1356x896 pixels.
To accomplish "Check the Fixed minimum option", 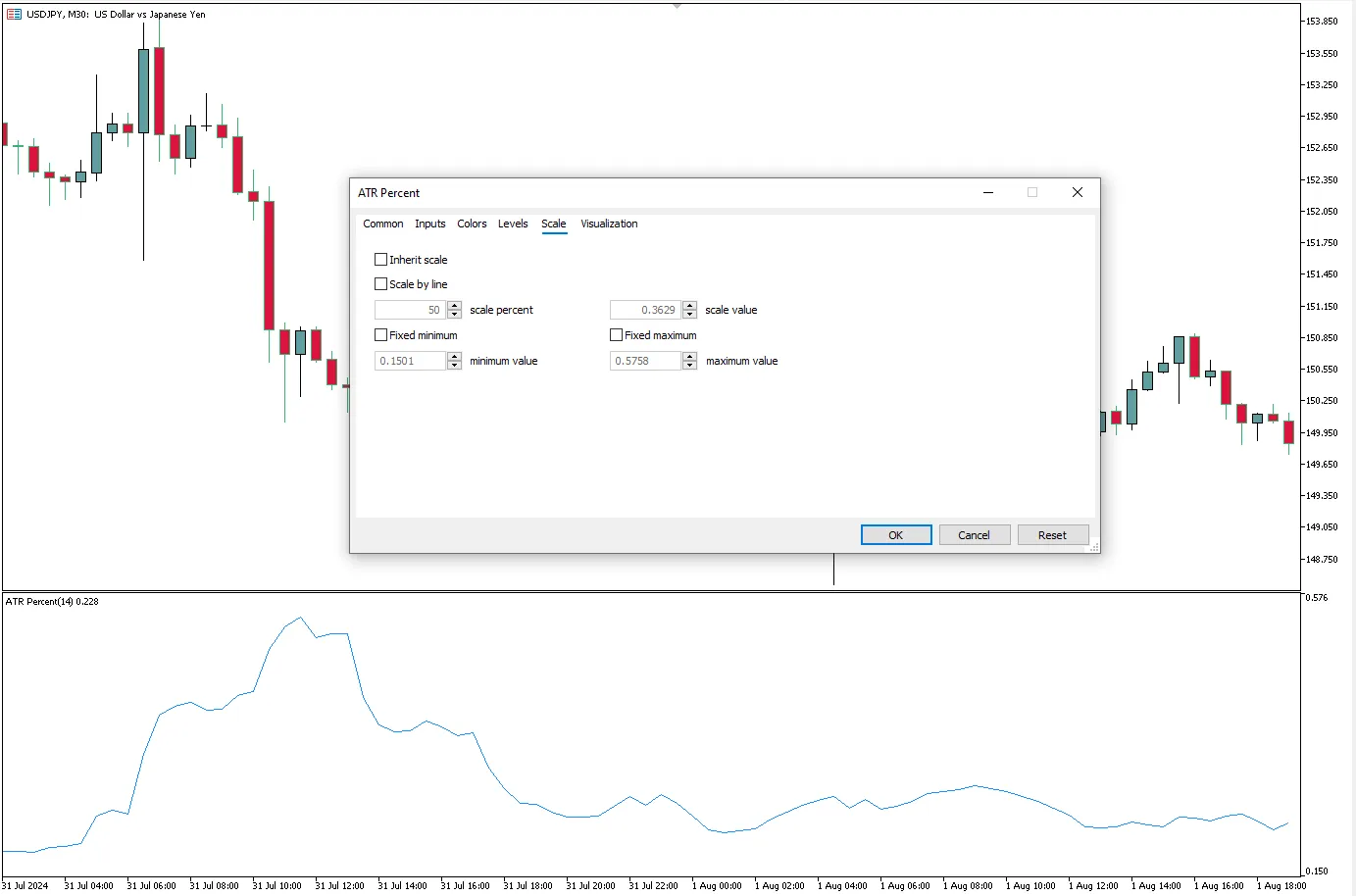I will pos(381,335).
